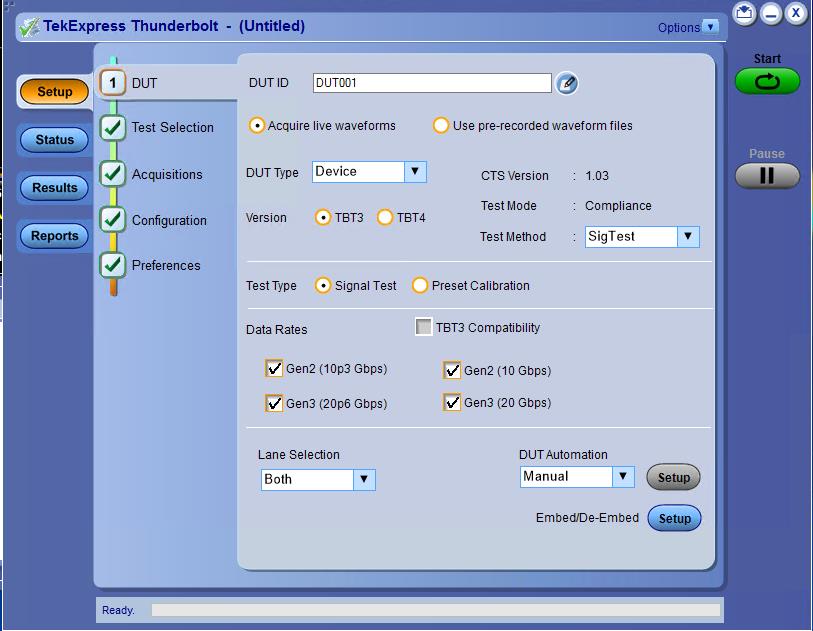Viewport: 813px width, 631px height.
Task: Click the Pause icon button
Action: click(767, 176)
